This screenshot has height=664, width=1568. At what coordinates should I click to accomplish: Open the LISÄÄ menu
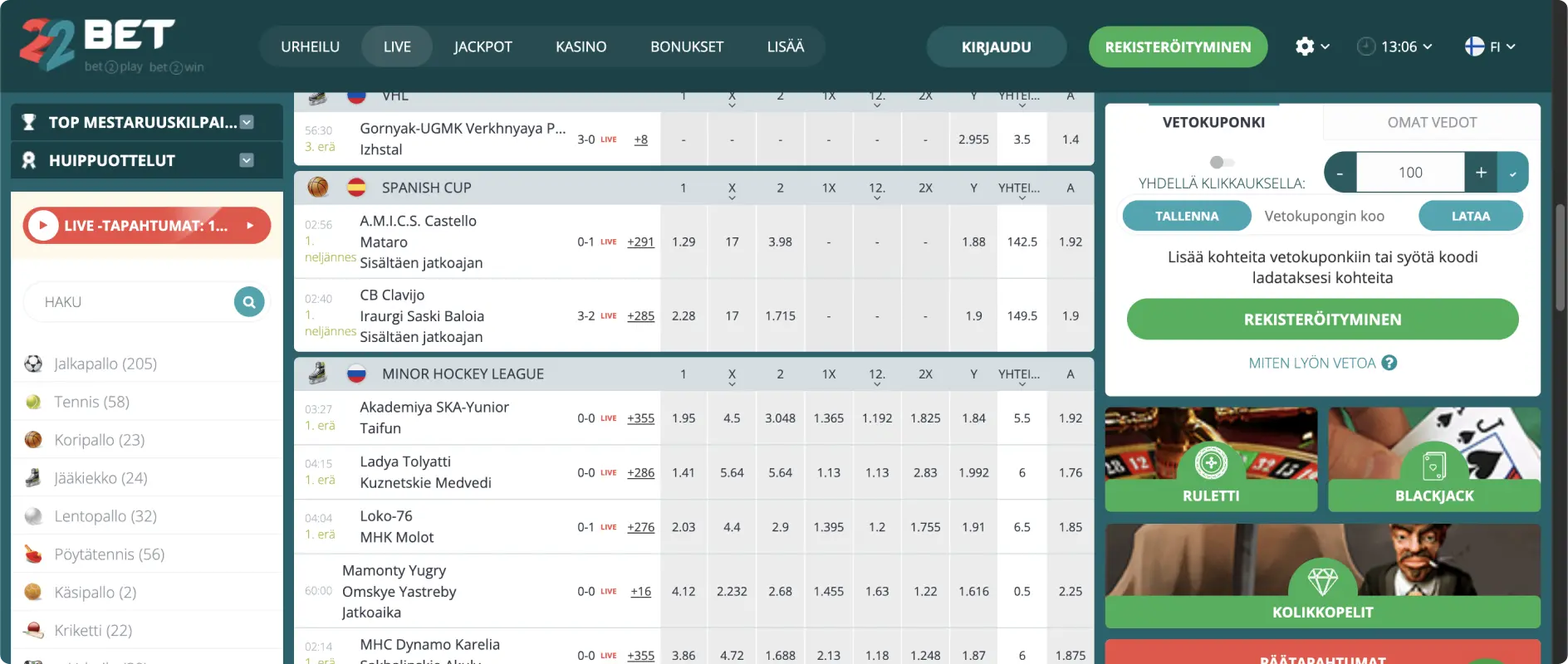click(786, 46)
